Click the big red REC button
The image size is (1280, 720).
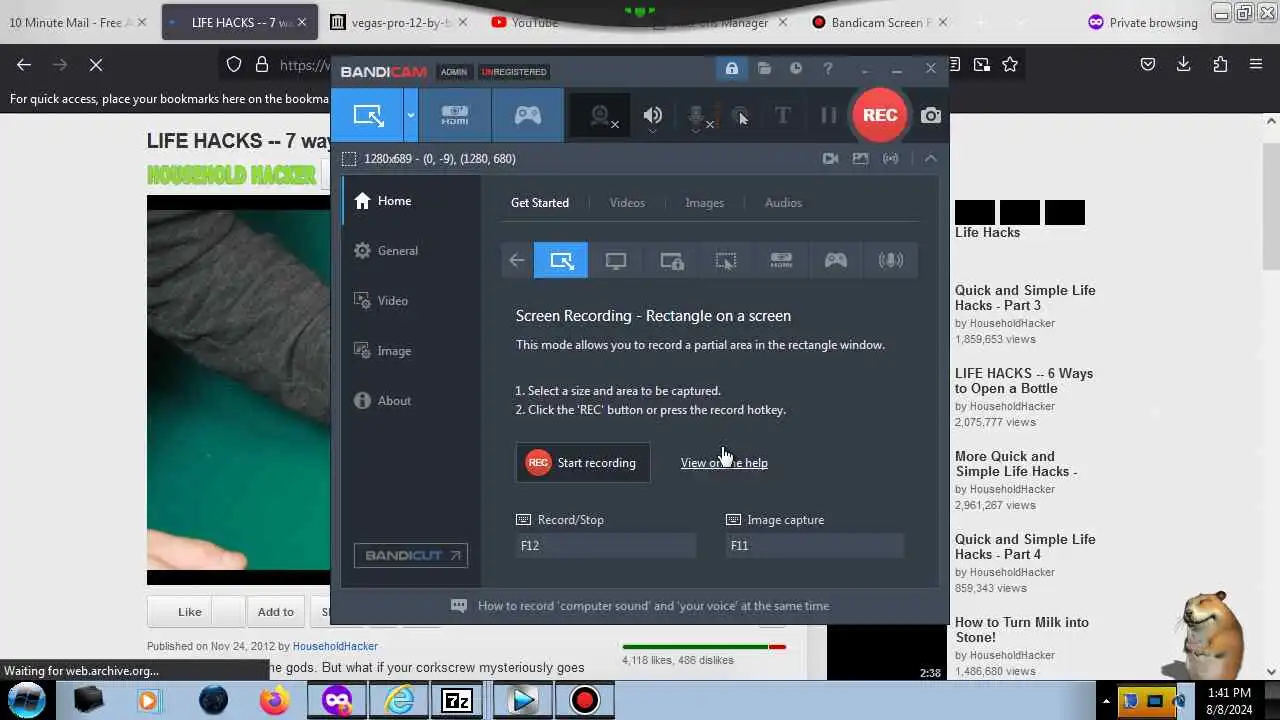coord(880,115)
